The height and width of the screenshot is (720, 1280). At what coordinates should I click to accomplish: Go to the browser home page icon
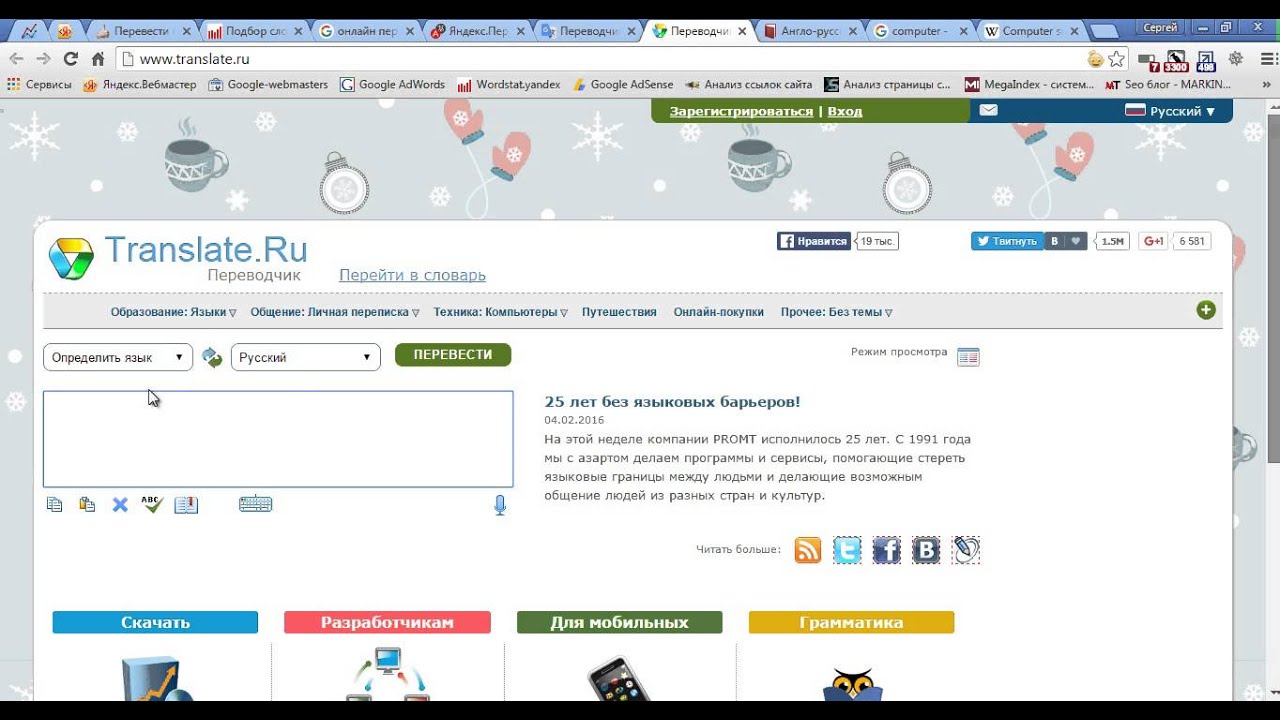click(98, 59)
